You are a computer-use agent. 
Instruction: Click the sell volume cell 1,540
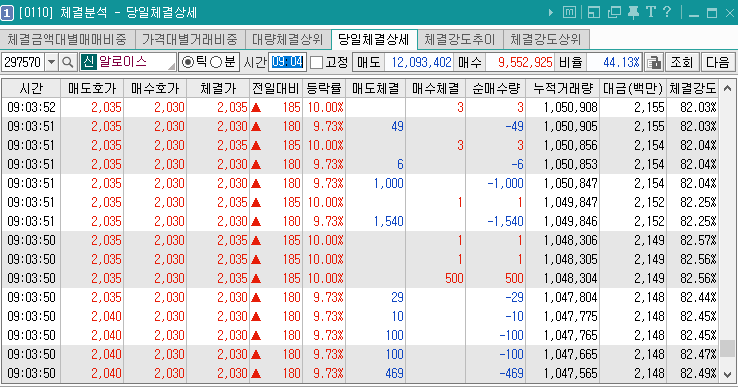pos(376,221)
